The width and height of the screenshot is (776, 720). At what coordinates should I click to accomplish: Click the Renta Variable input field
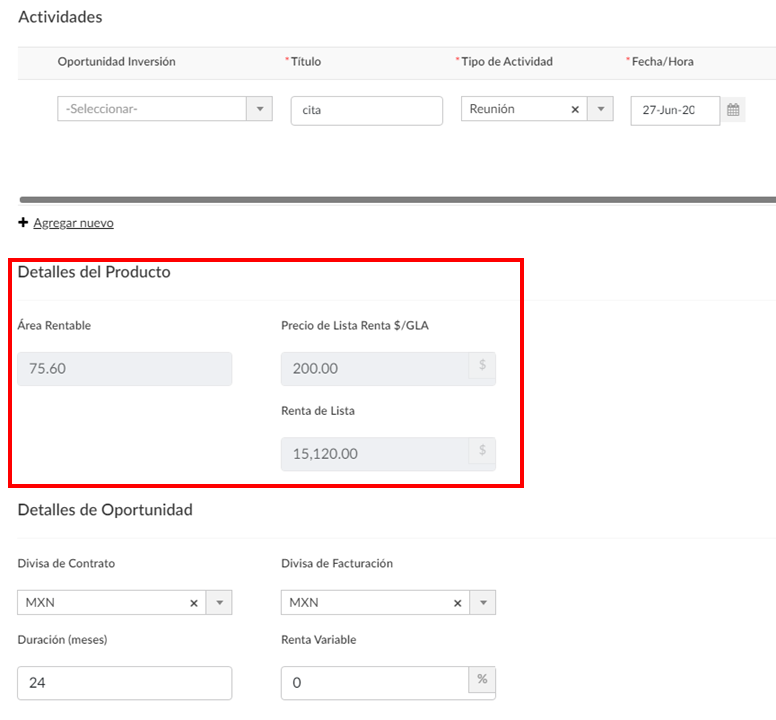coord(375,683)
